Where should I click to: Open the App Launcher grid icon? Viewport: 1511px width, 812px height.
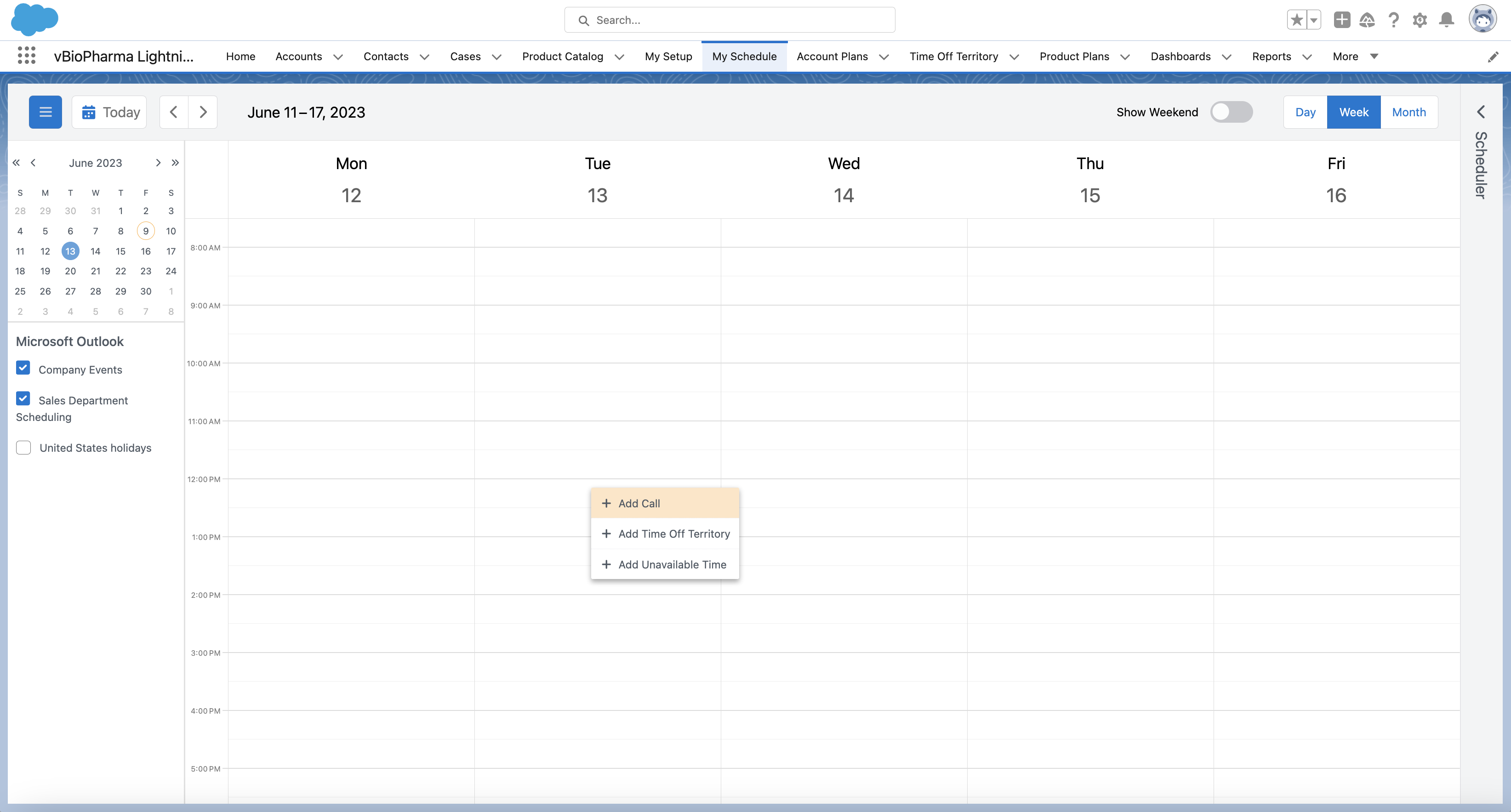click(x=26, y=56)
